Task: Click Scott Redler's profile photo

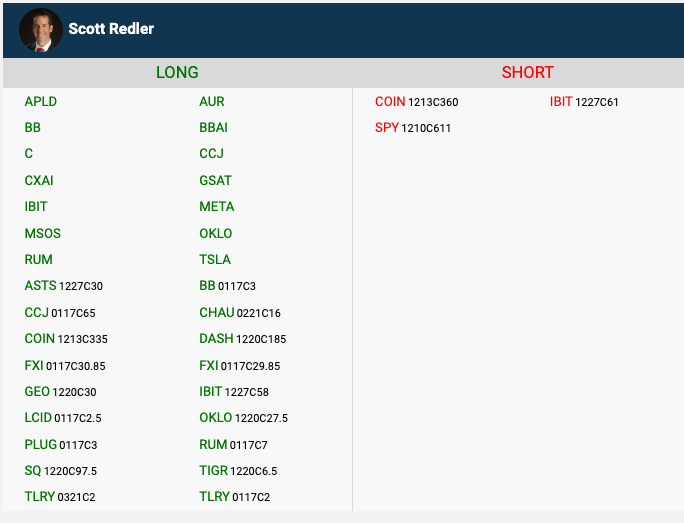Action: [41, 29]
